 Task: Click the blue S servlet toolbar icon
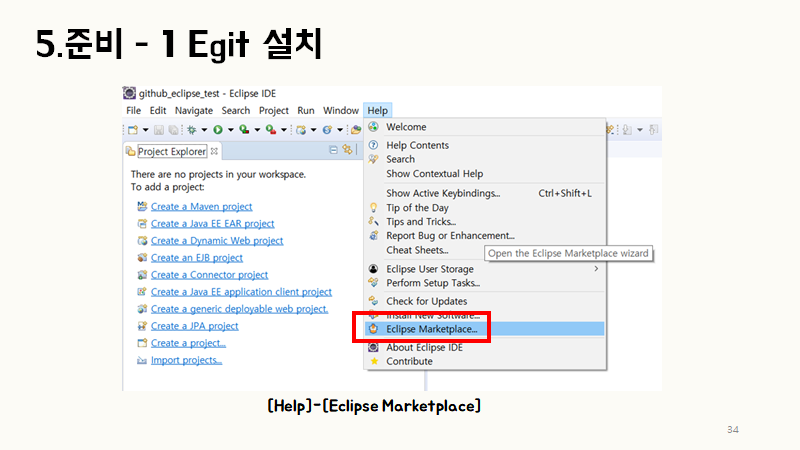pyautogui.click(x=327, y=130)
